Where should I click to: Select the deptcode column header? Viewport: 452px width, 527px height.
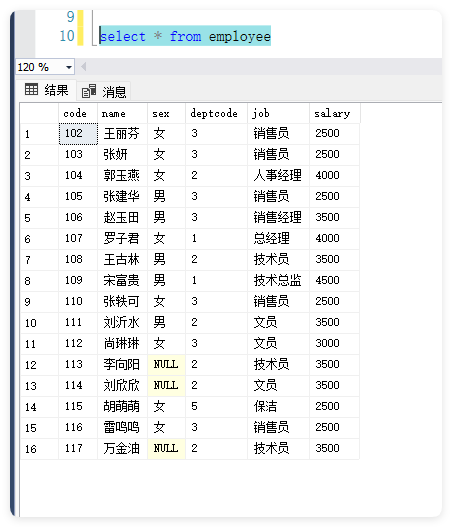216,114
